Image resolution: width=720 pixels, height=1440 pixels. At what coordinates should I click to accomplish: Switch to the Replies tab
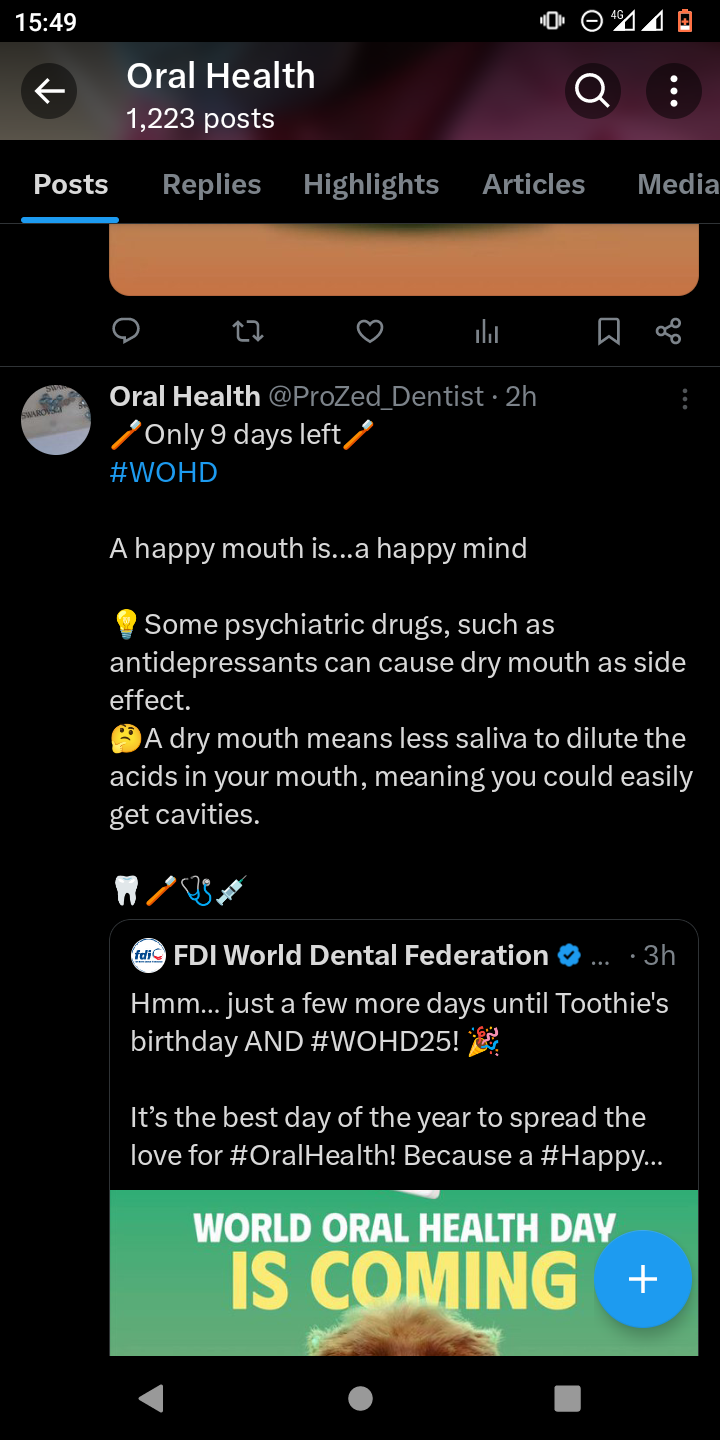tap(211, 185)
